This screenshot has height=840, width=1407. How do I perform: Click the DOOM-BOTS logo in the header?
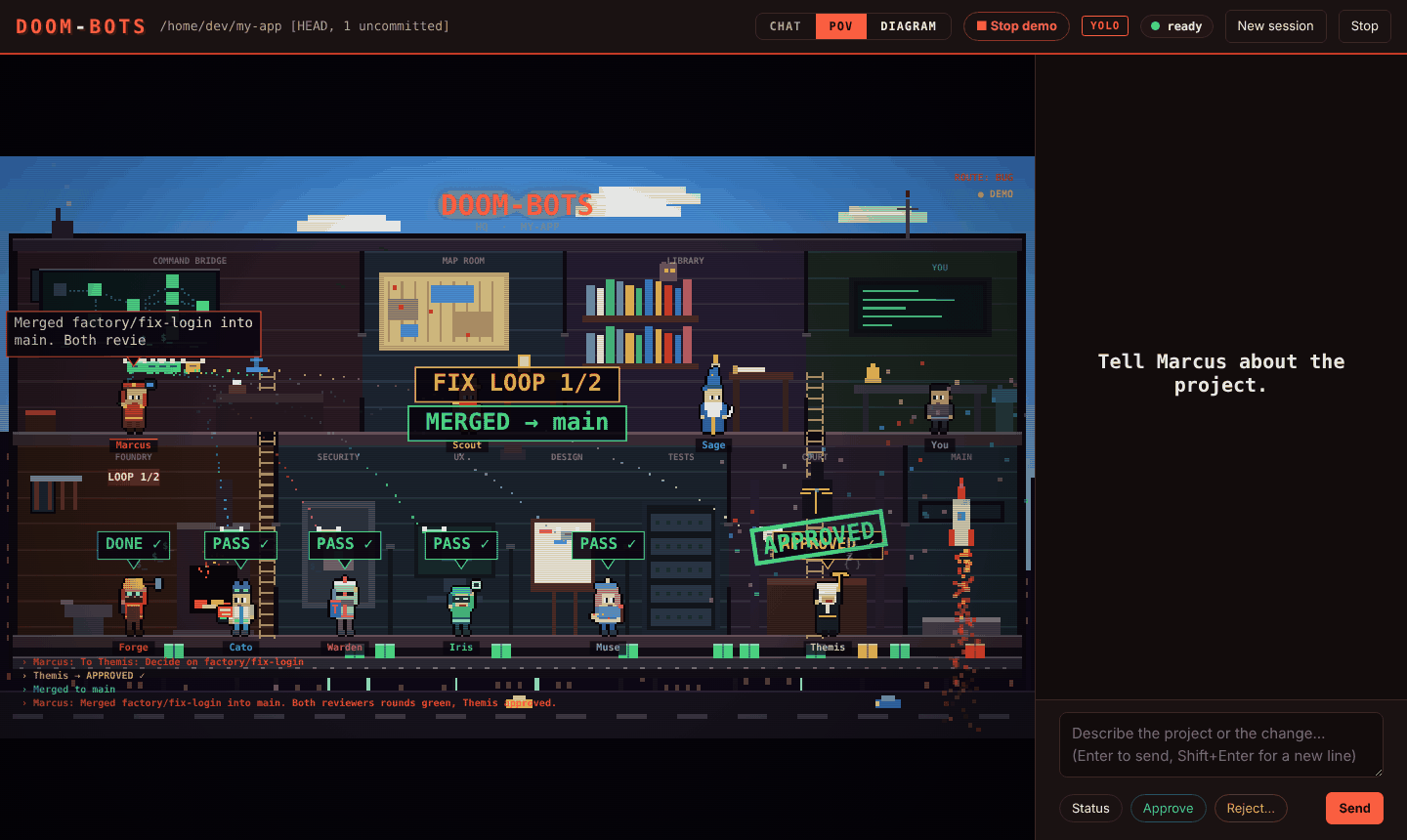tap(81, 26)
